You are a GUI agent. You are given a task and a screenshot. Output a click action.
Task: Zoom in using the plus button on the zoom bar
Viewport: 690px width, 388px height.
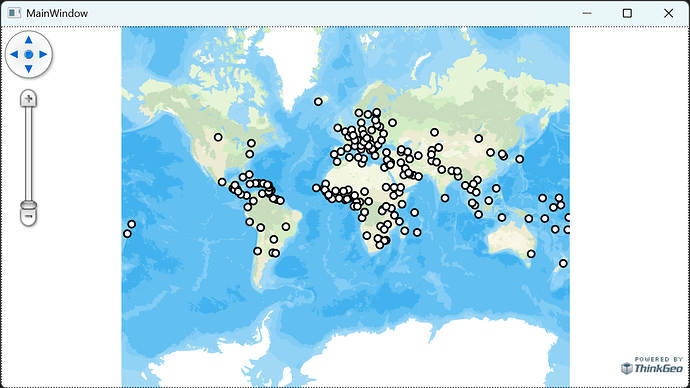tap(29, 99)
